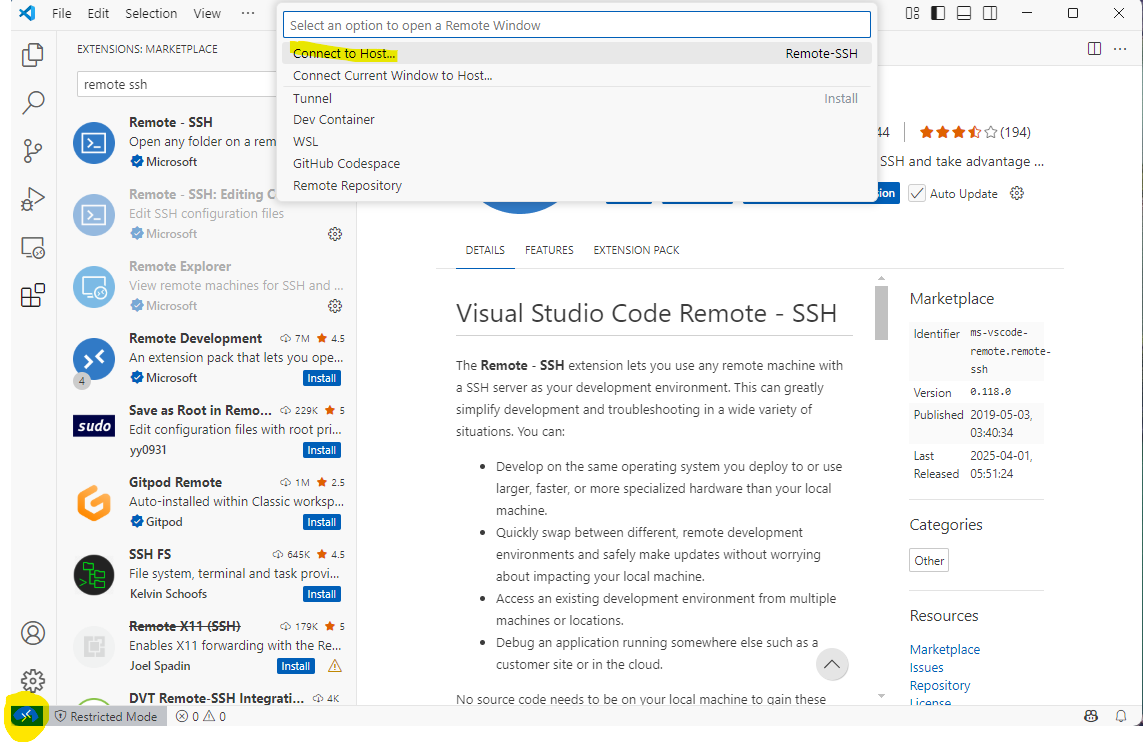Open the File menu
Viewport: 1143px width, 743px height.
click(x=62, y=13)
